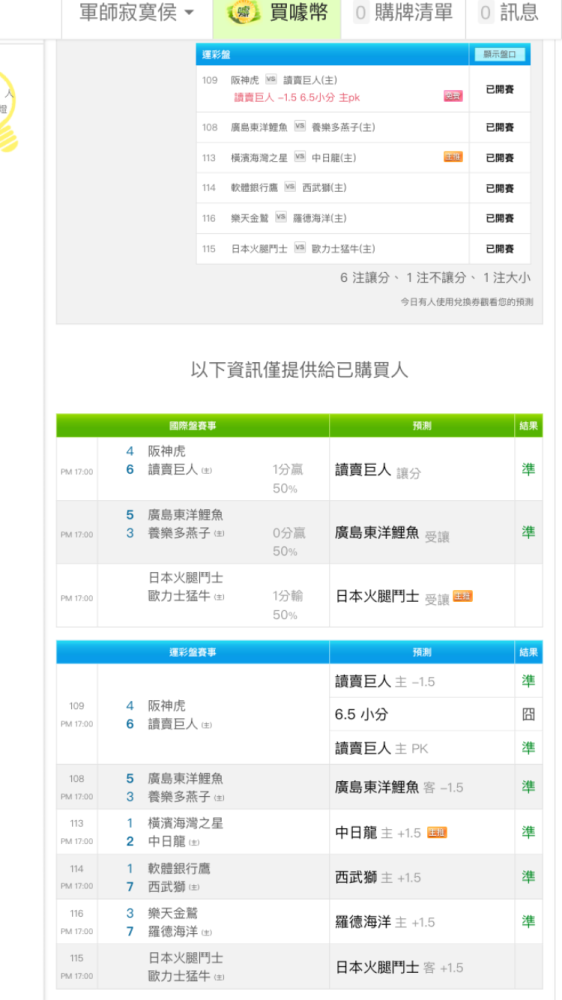
Task: Click the pink 免費 badge in row 109
Action: coord(453,96)
